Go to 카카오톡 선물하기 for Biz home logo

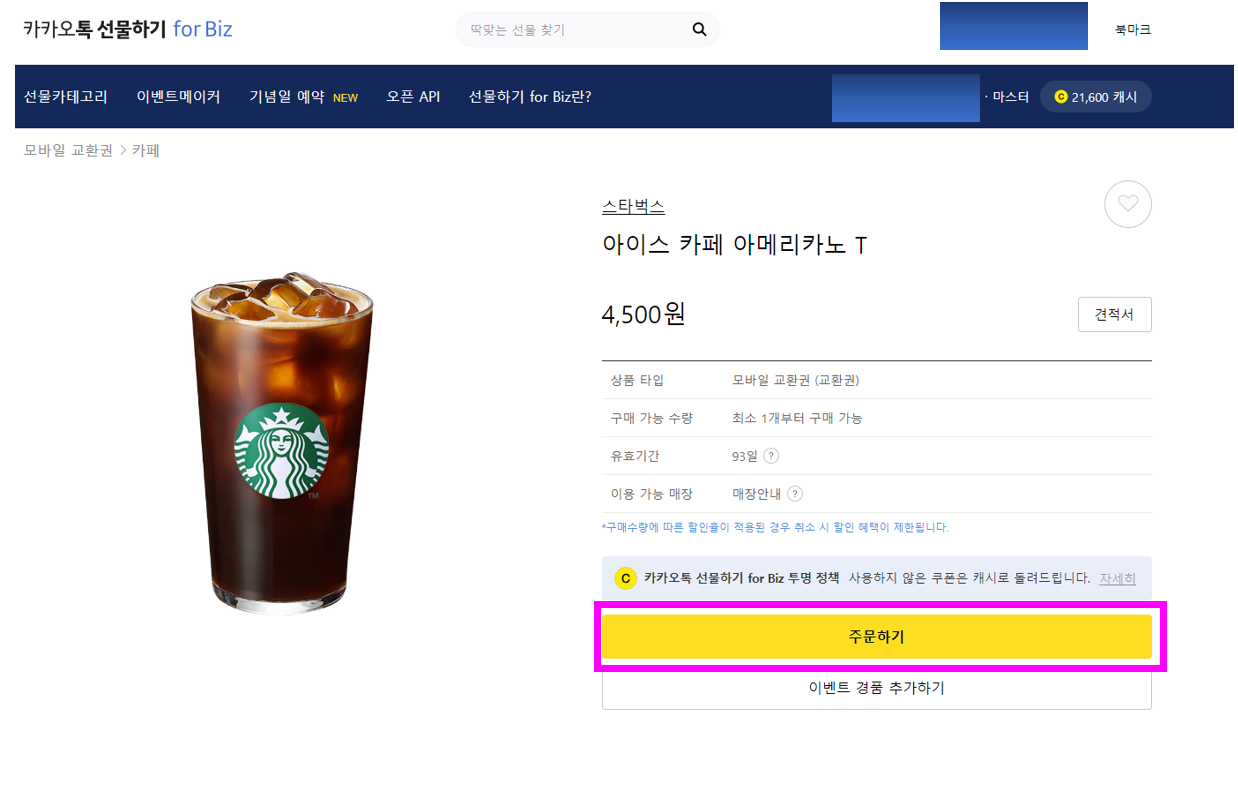(x=128, y=29)
